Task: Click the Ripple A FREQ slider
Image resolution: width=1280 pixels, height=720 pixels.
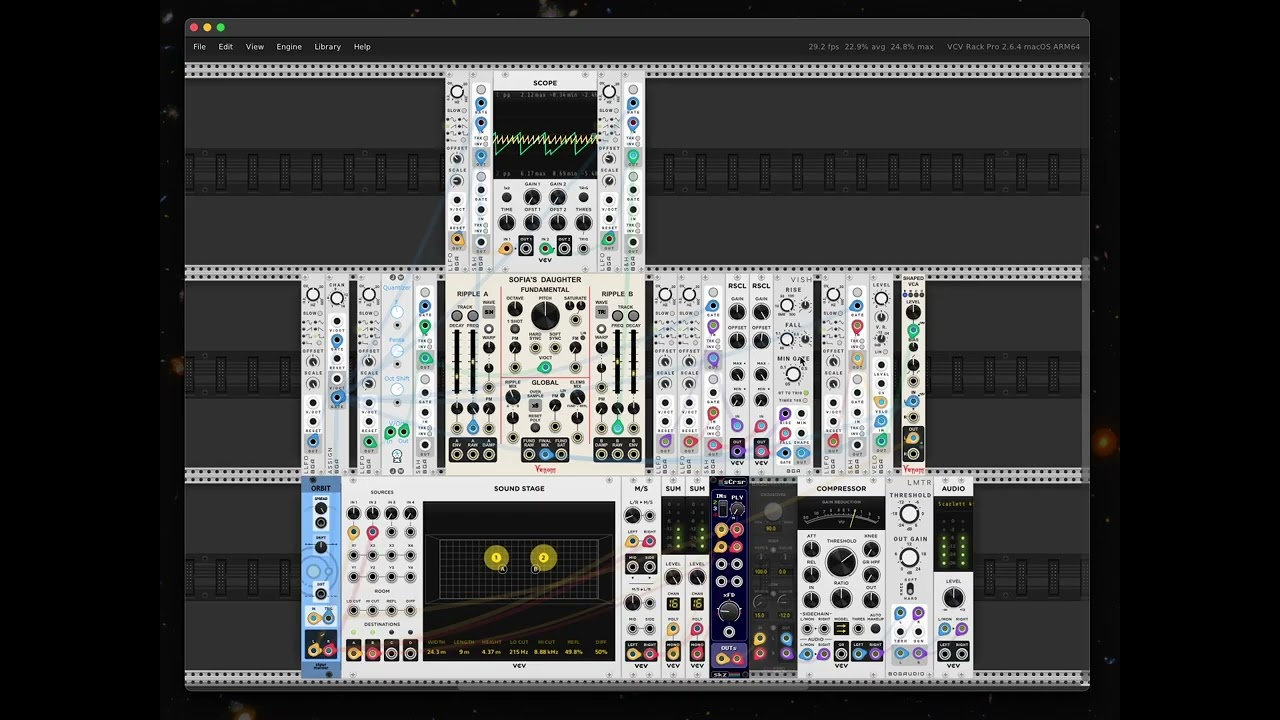Action: point(472,362)
